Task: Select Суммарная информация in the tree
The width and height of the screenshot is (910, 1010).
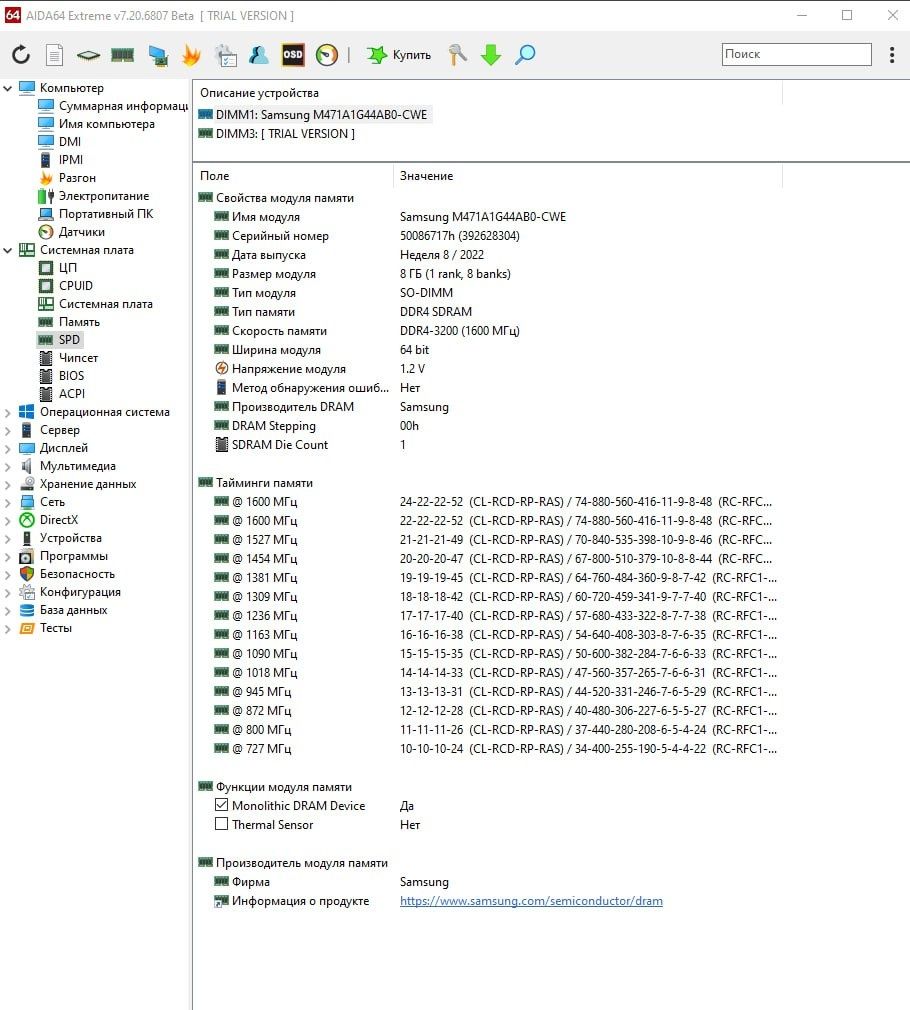Action: click(x=113, y=106)
